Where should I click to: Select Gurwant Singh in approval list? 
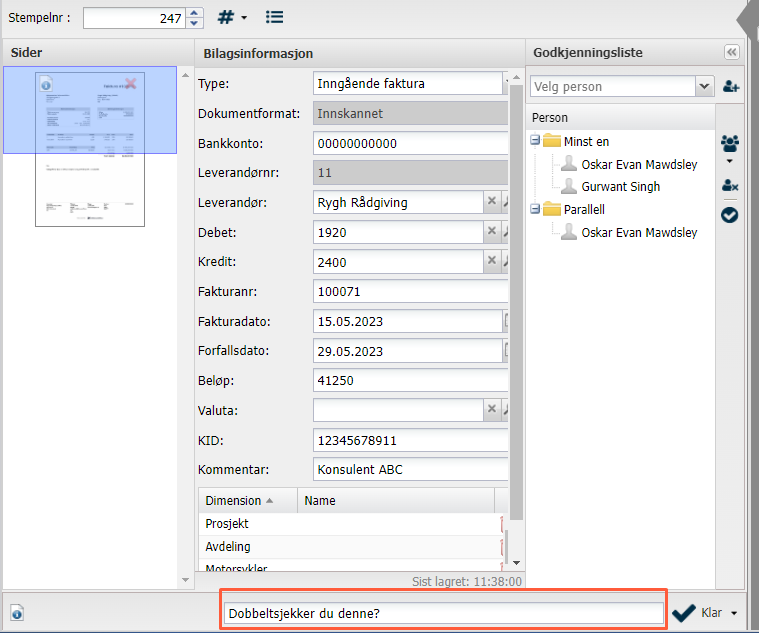tap(620, 187)
